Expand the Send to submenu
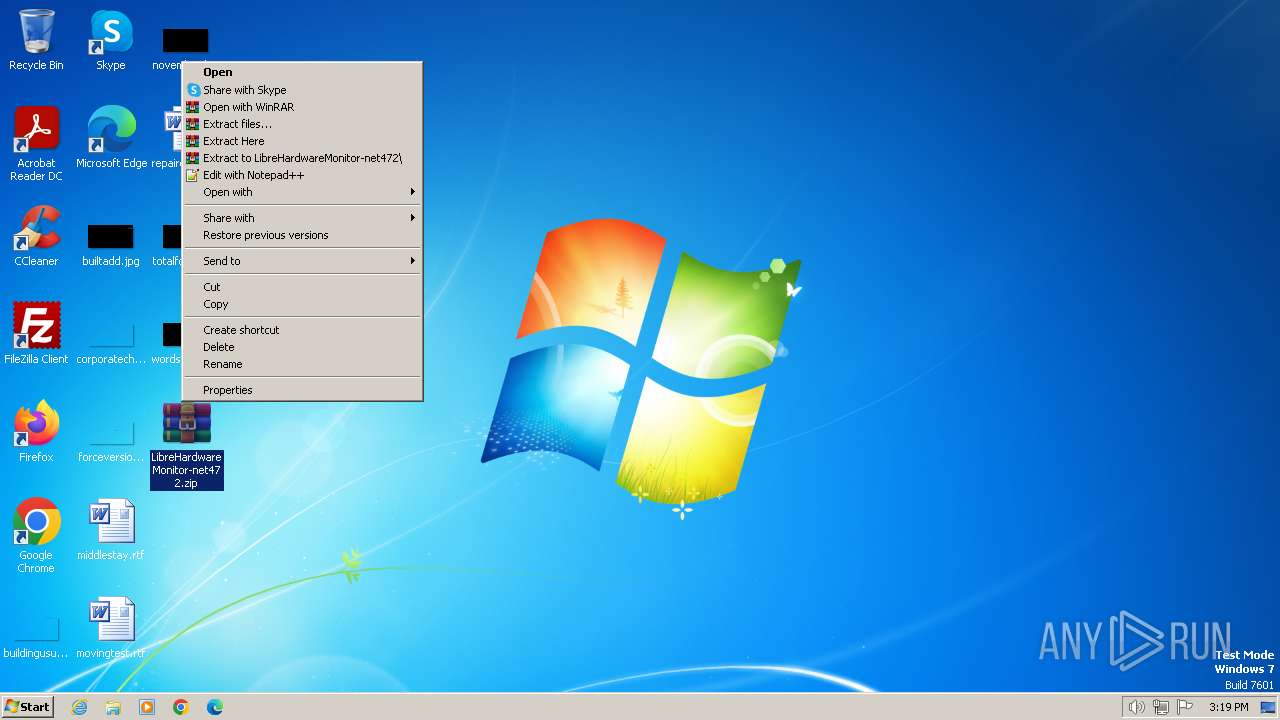Screen dimensions: 1280x720 303,261
